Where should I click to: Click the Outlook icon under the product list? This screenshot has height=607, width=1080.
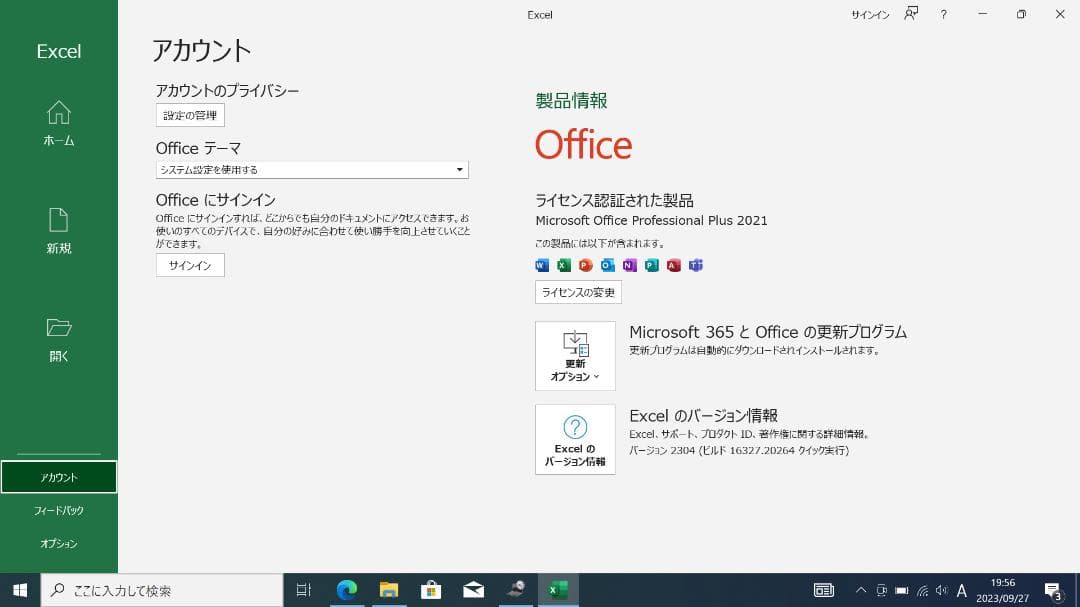click(x=606, y=265)
